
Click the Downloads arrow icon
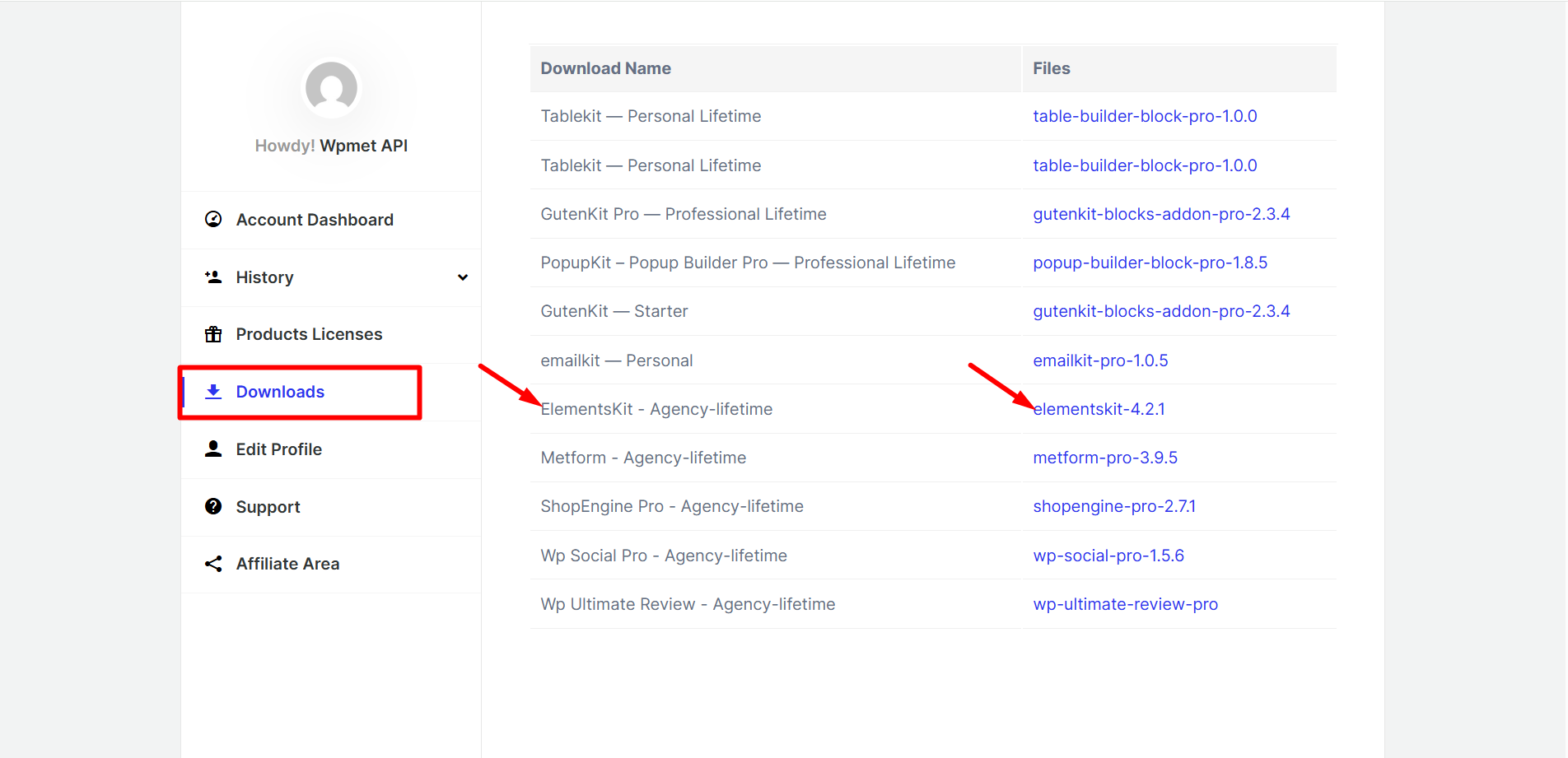213,392
